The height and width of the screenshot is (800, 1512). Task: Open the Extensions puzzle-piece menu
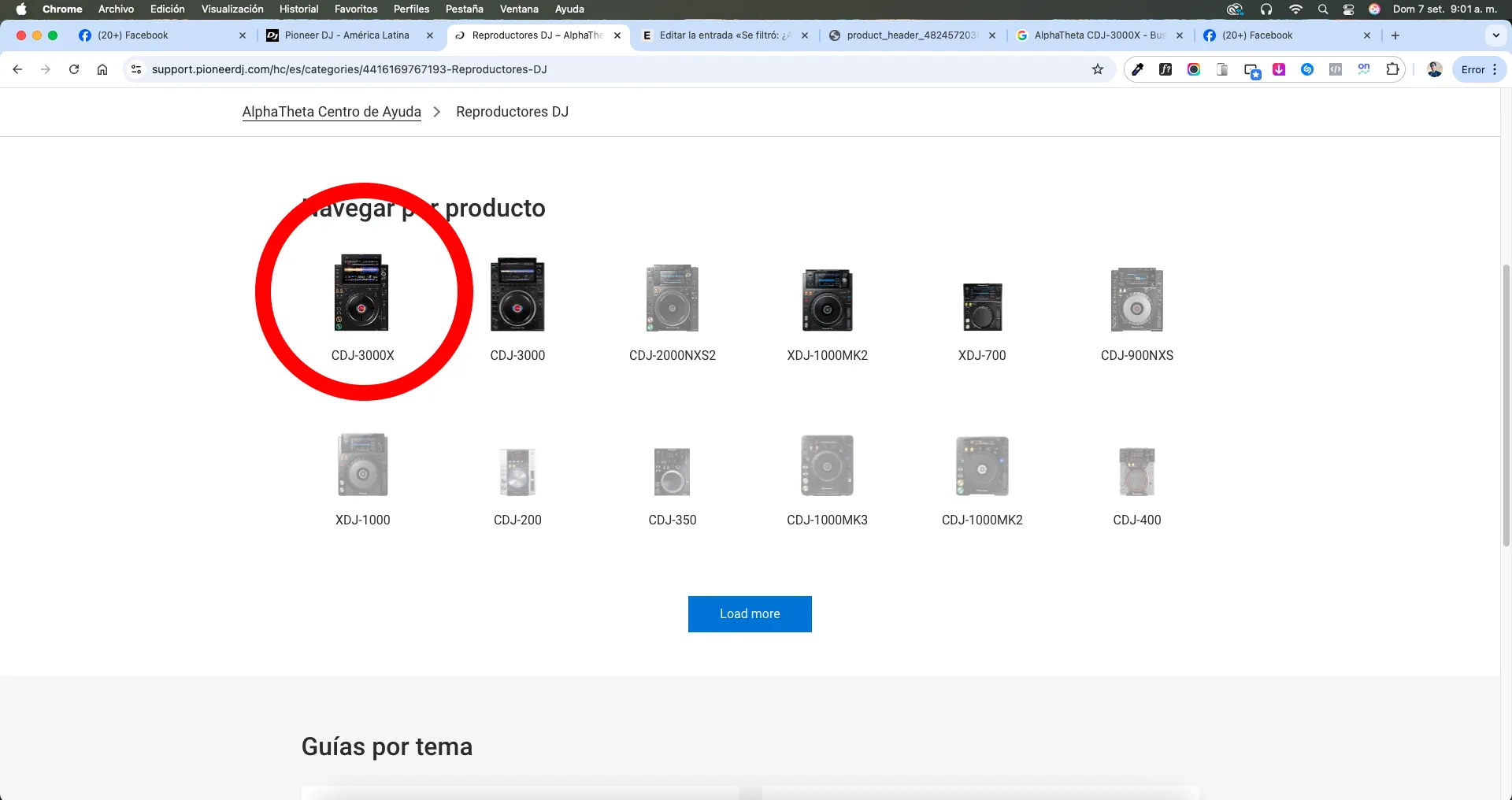[1392, 69]
